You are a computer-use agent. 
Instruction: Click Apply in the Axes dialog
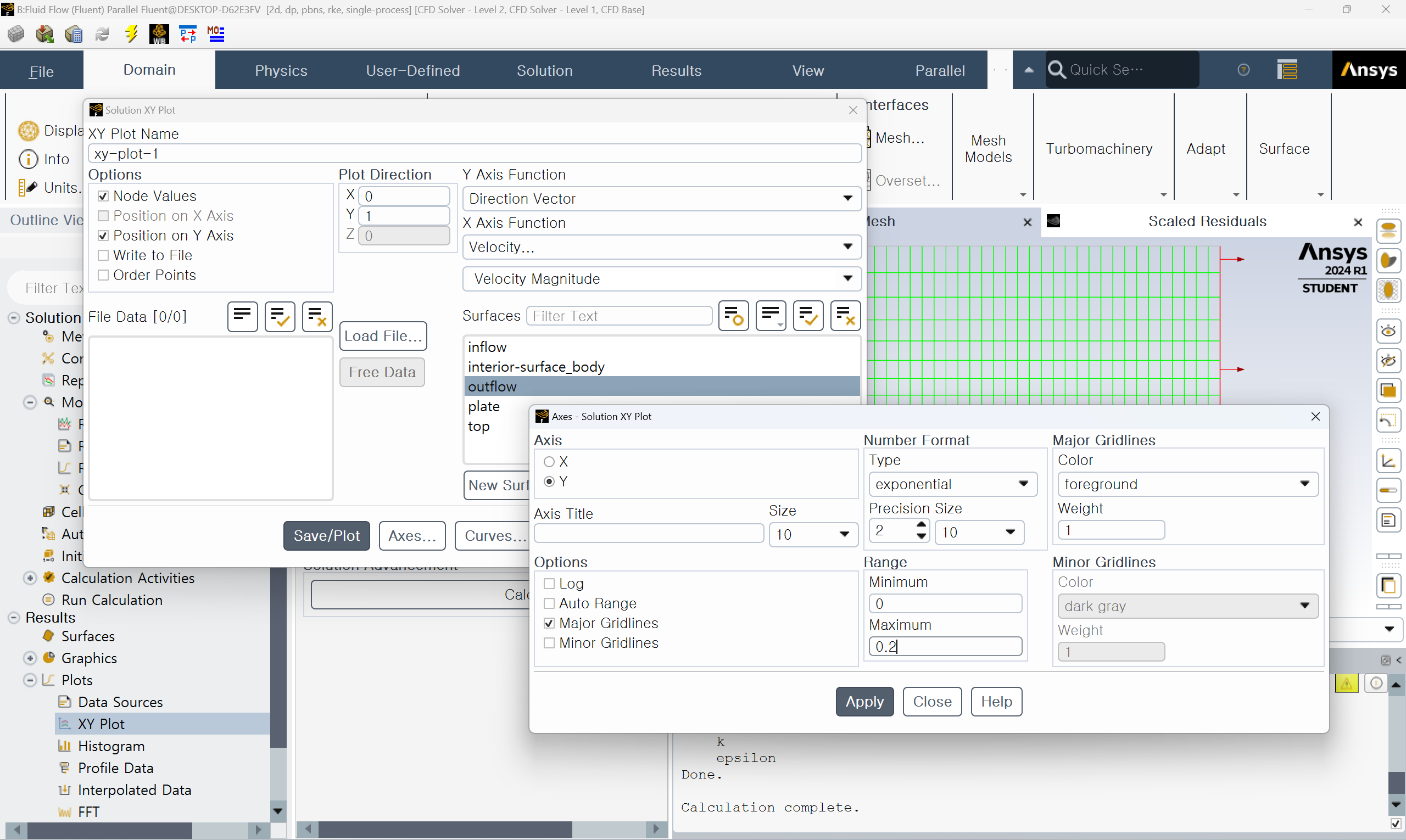point(864,701)
